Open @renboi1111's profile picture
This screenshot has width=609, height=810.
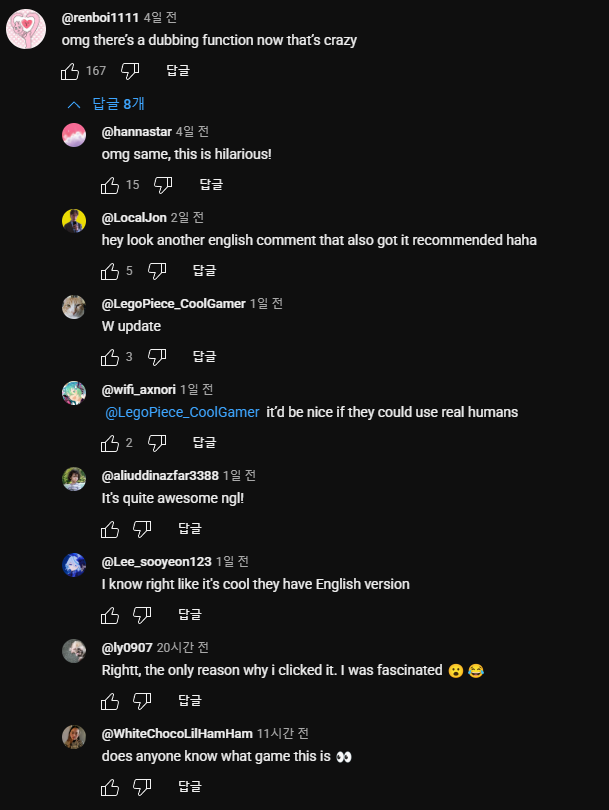click(x=26, y=29)
